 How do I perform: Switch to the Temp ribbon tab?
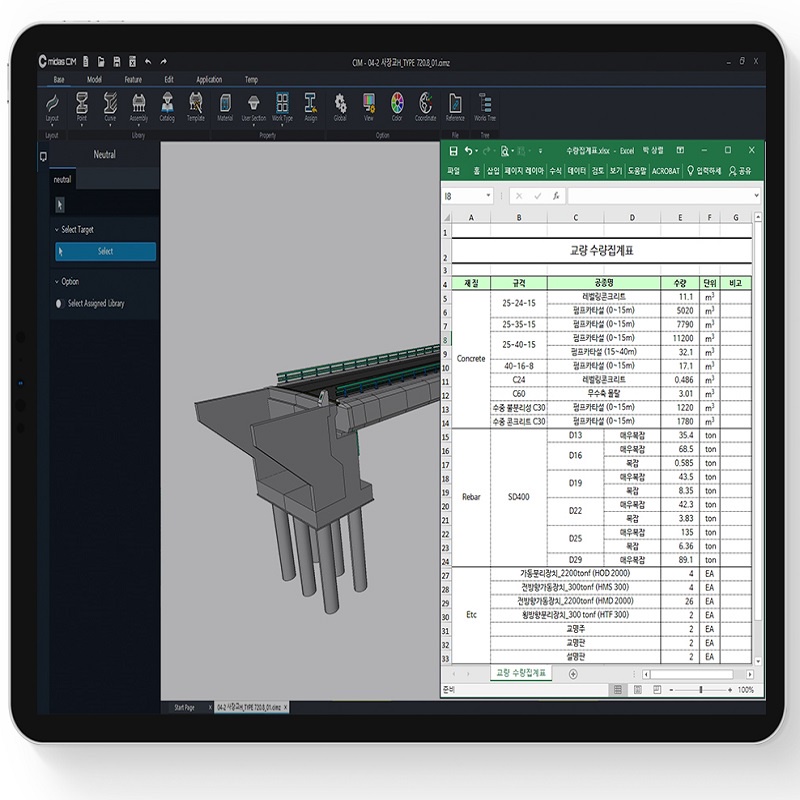tap(251, 80)
